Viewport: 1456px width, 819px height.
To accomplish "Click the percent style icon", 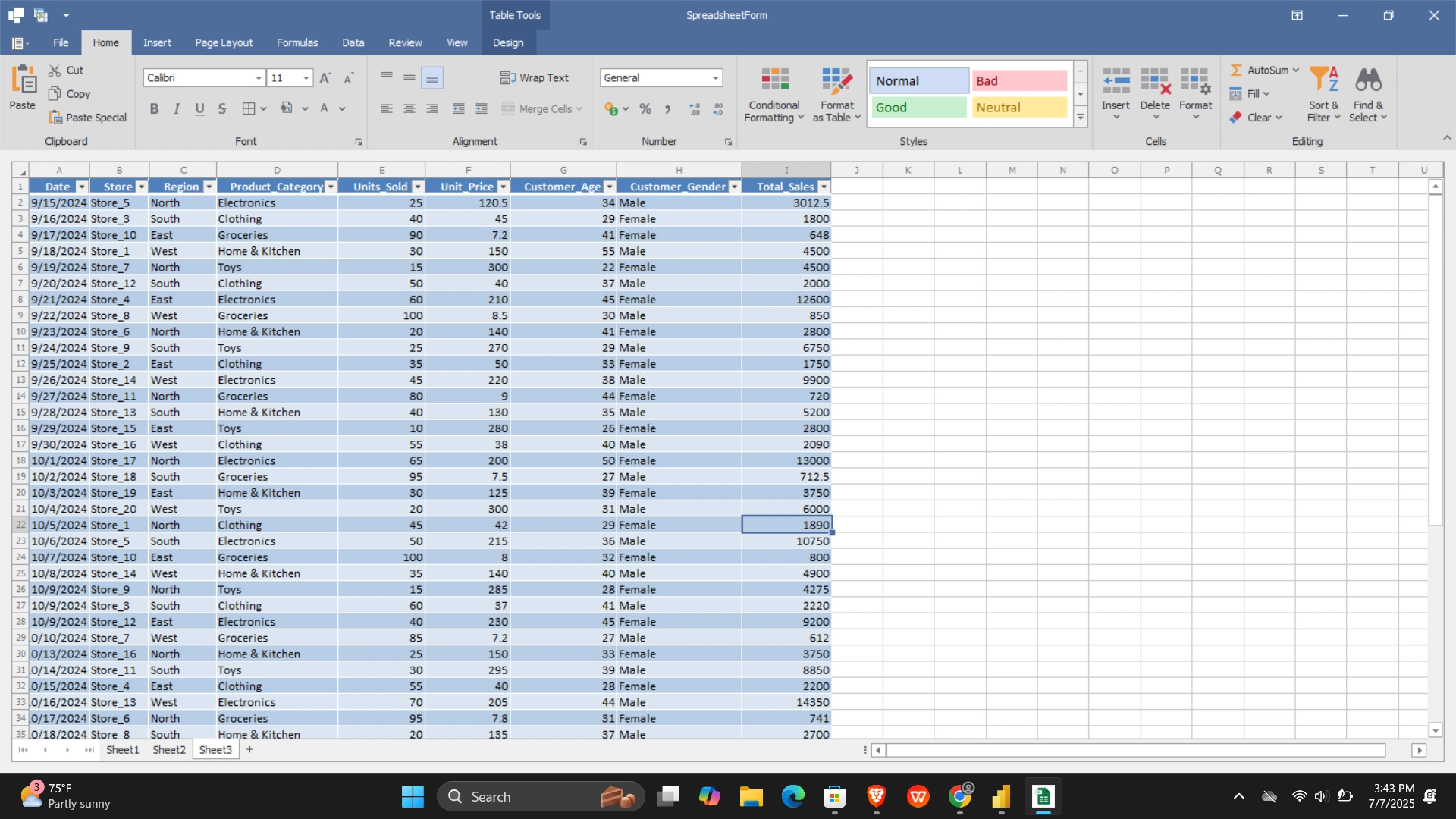I will click(x=645, y=109).
